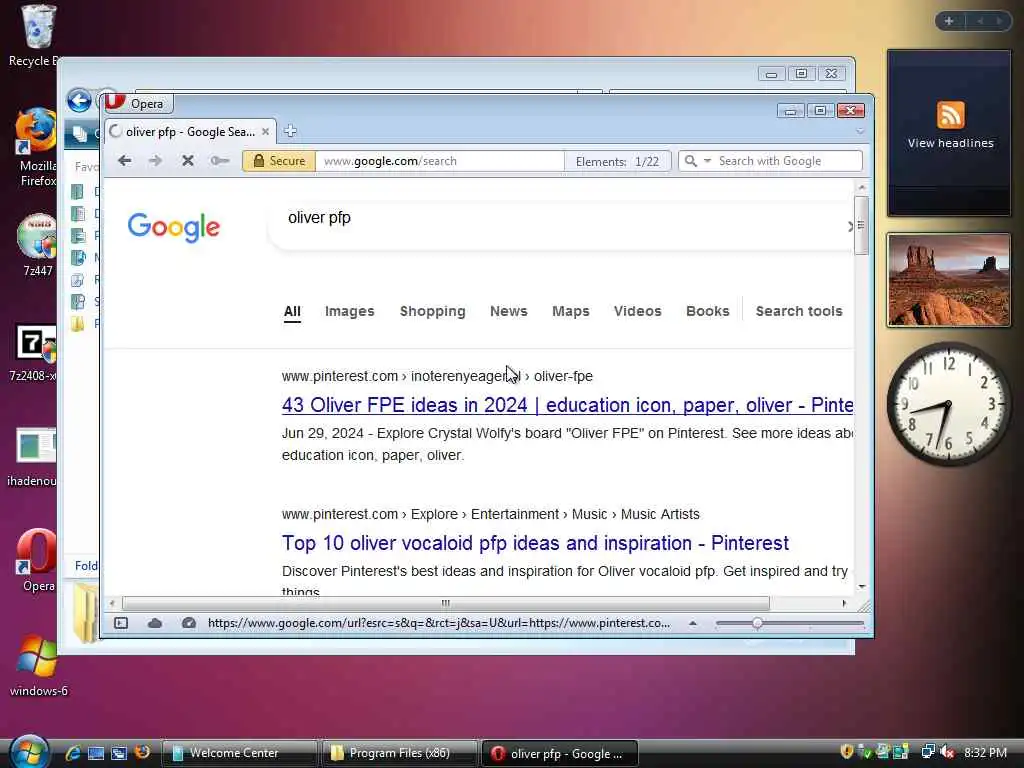Open Top 10 oliver vocaloid pfp link
This screenshot has width=1024, height=768.
[535, 543]
